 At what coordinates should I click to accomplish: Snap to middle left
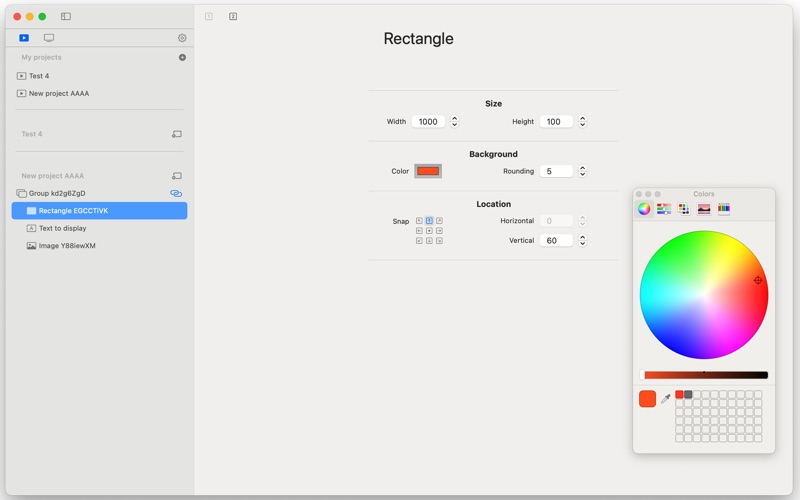click(419, 231)
